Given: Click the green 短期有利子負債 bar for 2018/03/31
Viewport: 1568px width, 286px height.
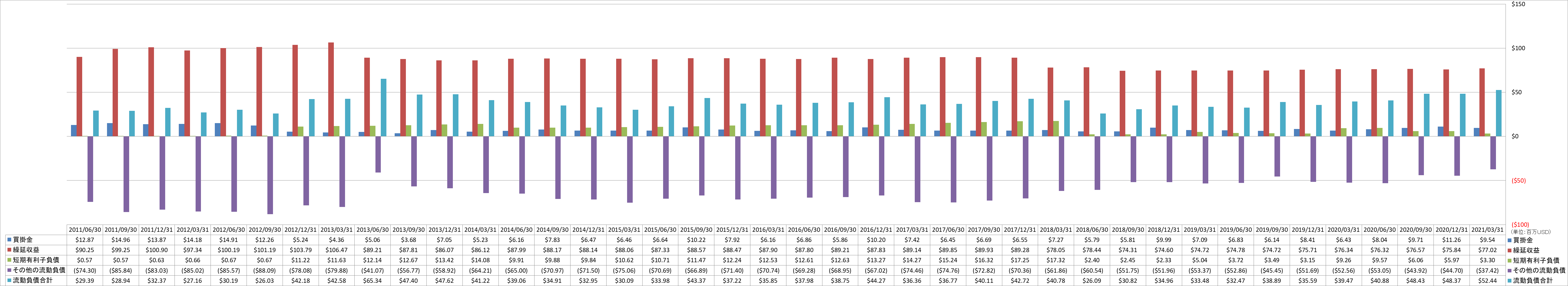Looking at the screenshot, I should (1056, 129).
